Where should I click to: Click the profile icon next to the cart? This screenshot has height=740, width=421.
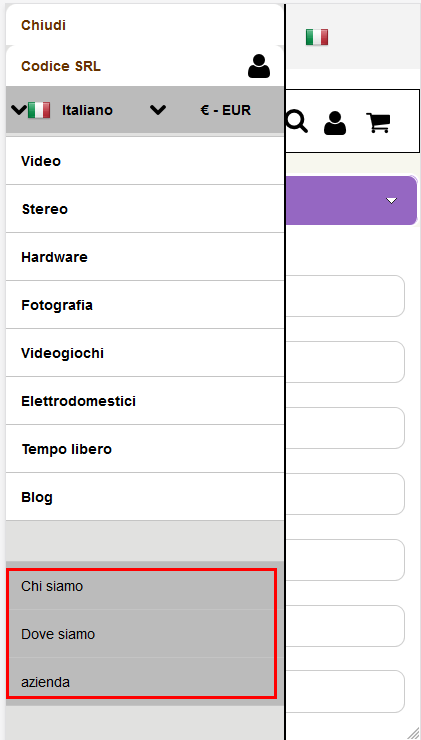click(x=335, y=123)
